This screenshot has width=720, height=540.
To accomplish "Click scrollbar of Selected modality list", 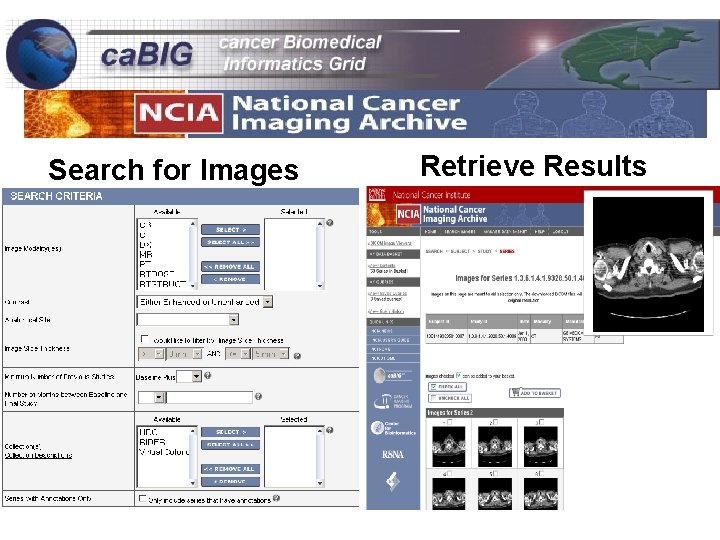I will point(320,254).
